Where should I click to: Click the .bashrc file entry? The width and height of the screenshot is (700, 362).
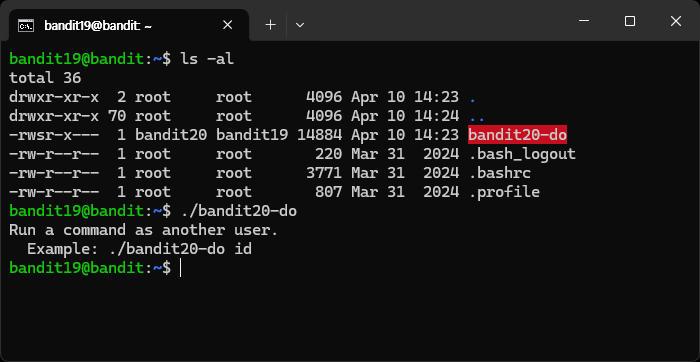pos(500,173)
